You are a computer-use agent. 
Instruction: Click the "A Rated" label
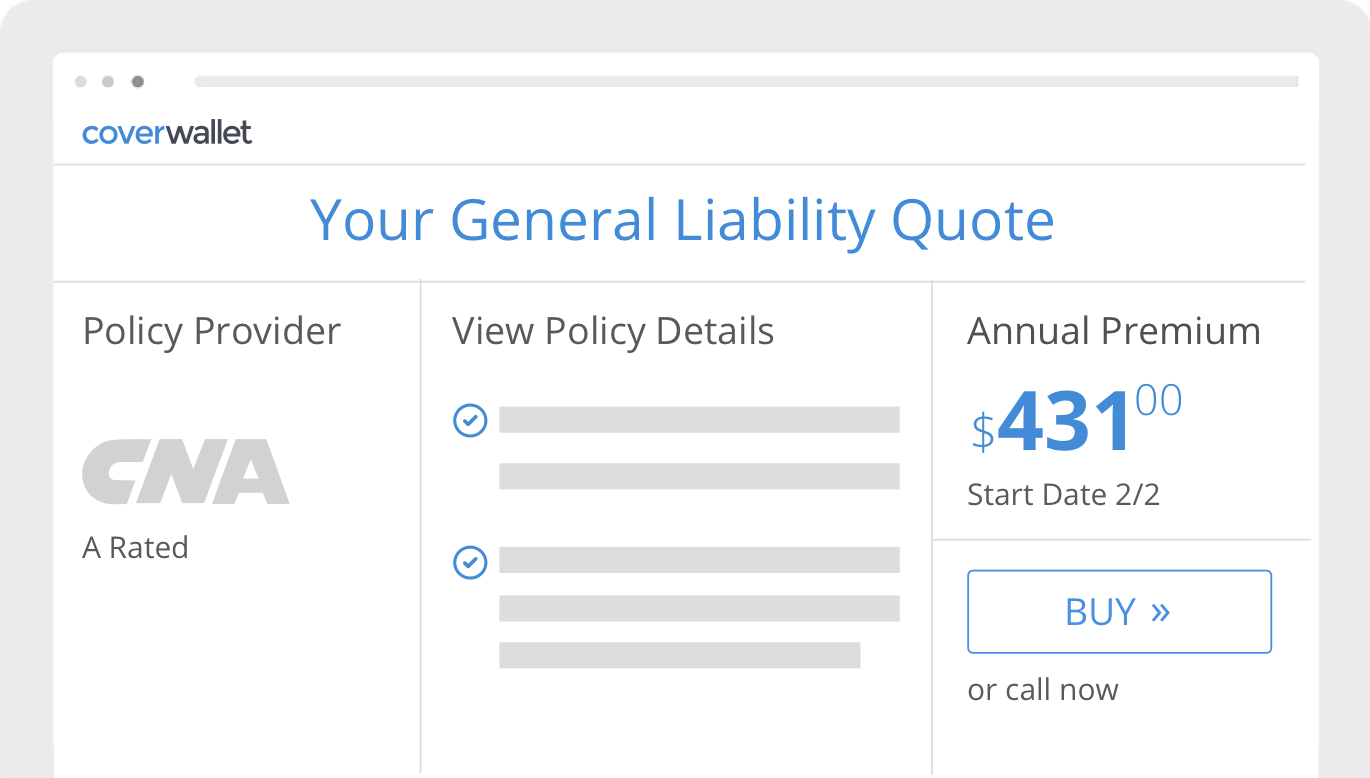point(135,548)
